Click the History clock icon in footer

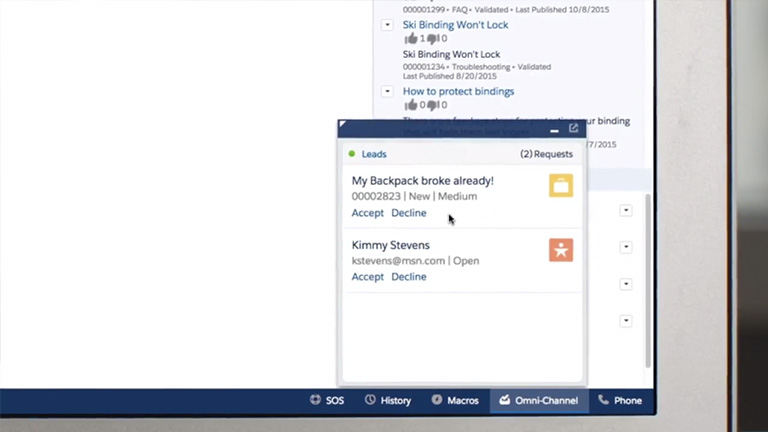[x=370, y=400]
